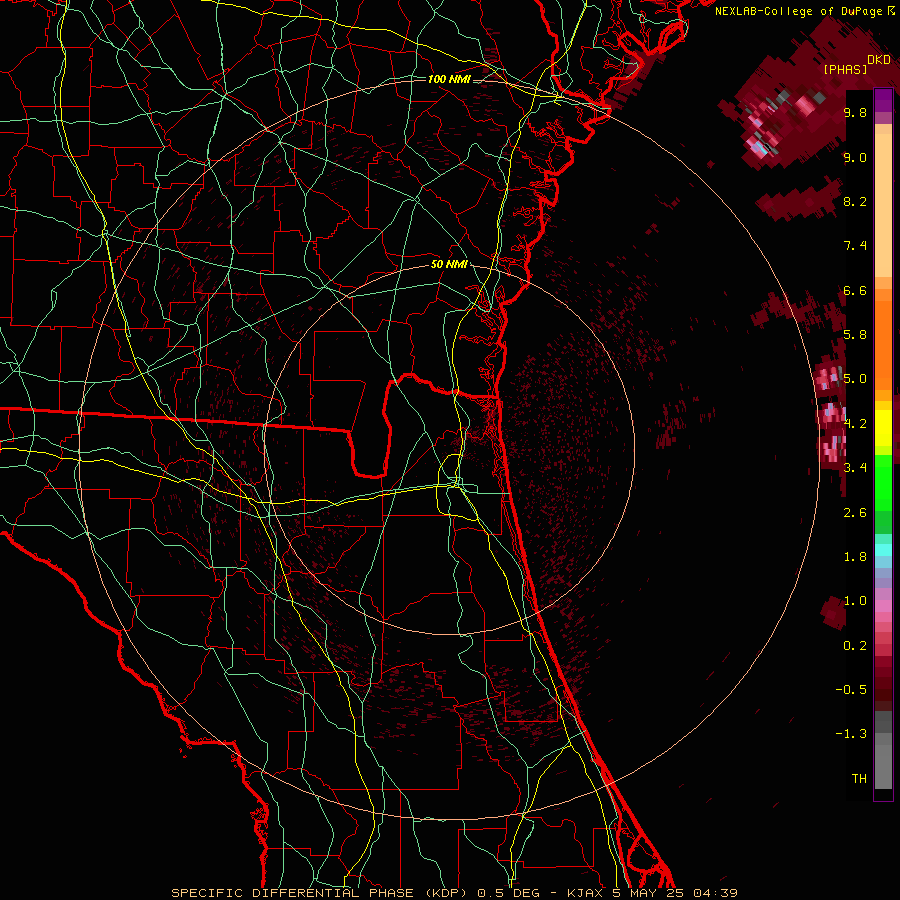Click the KJAX radar site identifier
The height and width of the screenshot is (900, 900).
tap(584, 893)
